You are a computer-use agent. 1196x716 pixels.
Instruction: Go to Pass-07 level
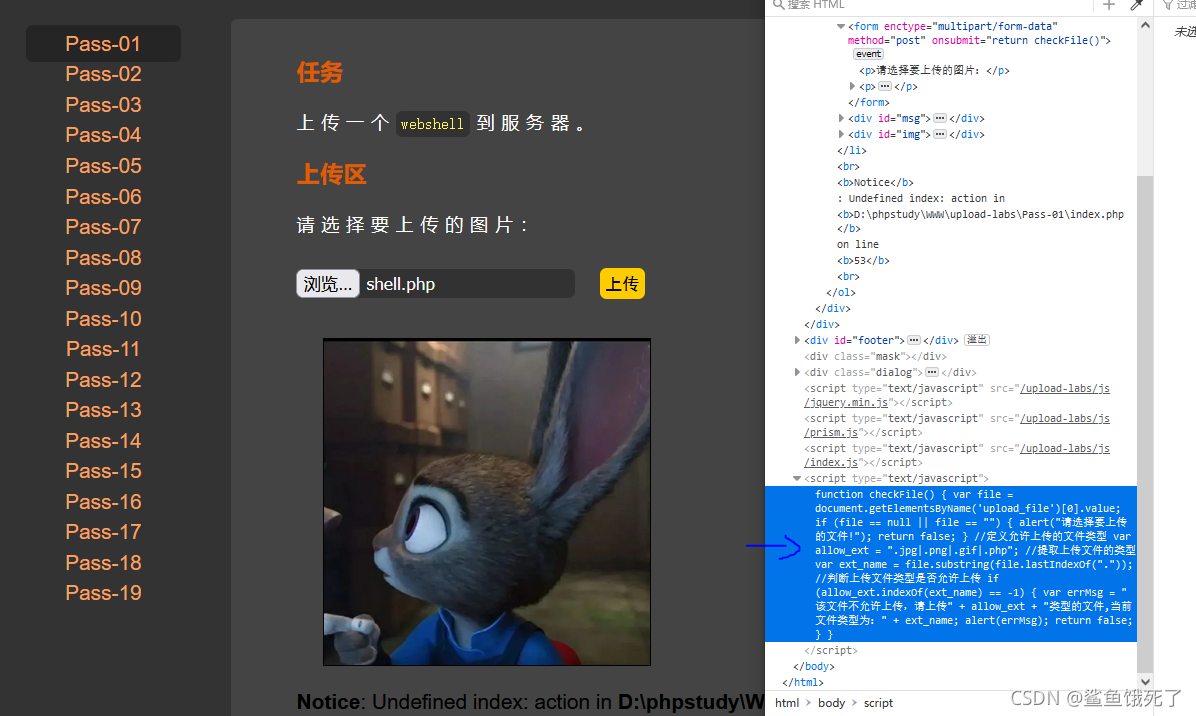click(x=103, y=226)
